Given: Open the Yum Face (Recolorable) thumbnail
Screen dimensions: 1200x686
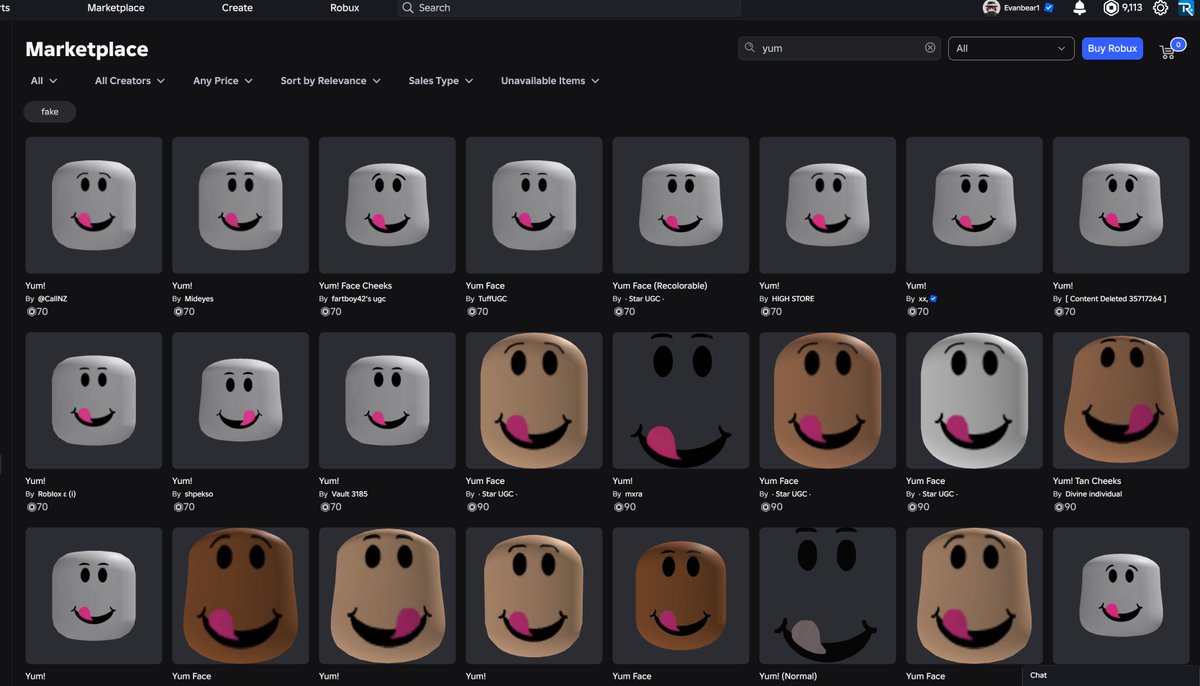Looking at the screenshot, I should point(681,205).
